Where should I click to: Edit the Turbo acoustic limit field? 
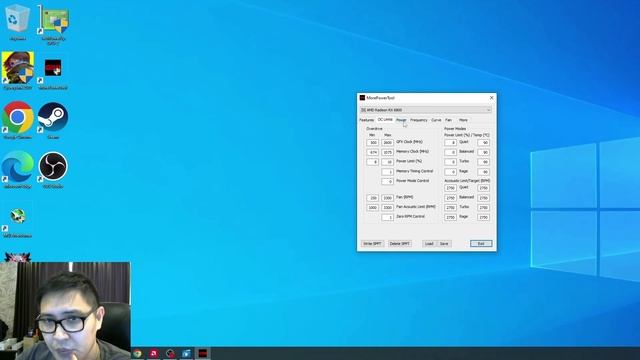450,208
